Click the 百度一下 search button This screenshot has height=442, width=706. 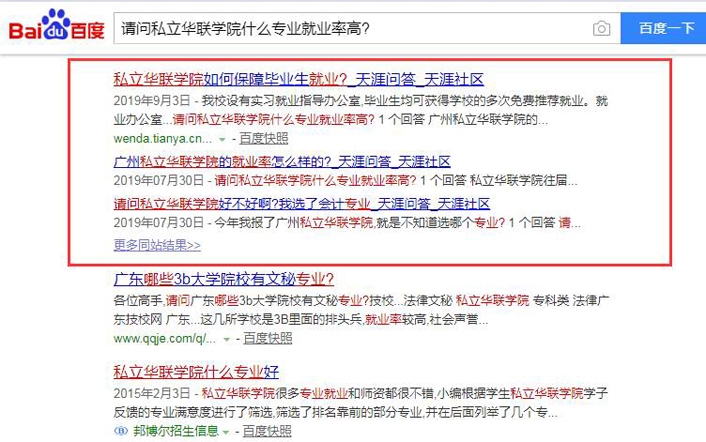pyautogui.click(x=663, y=28)
